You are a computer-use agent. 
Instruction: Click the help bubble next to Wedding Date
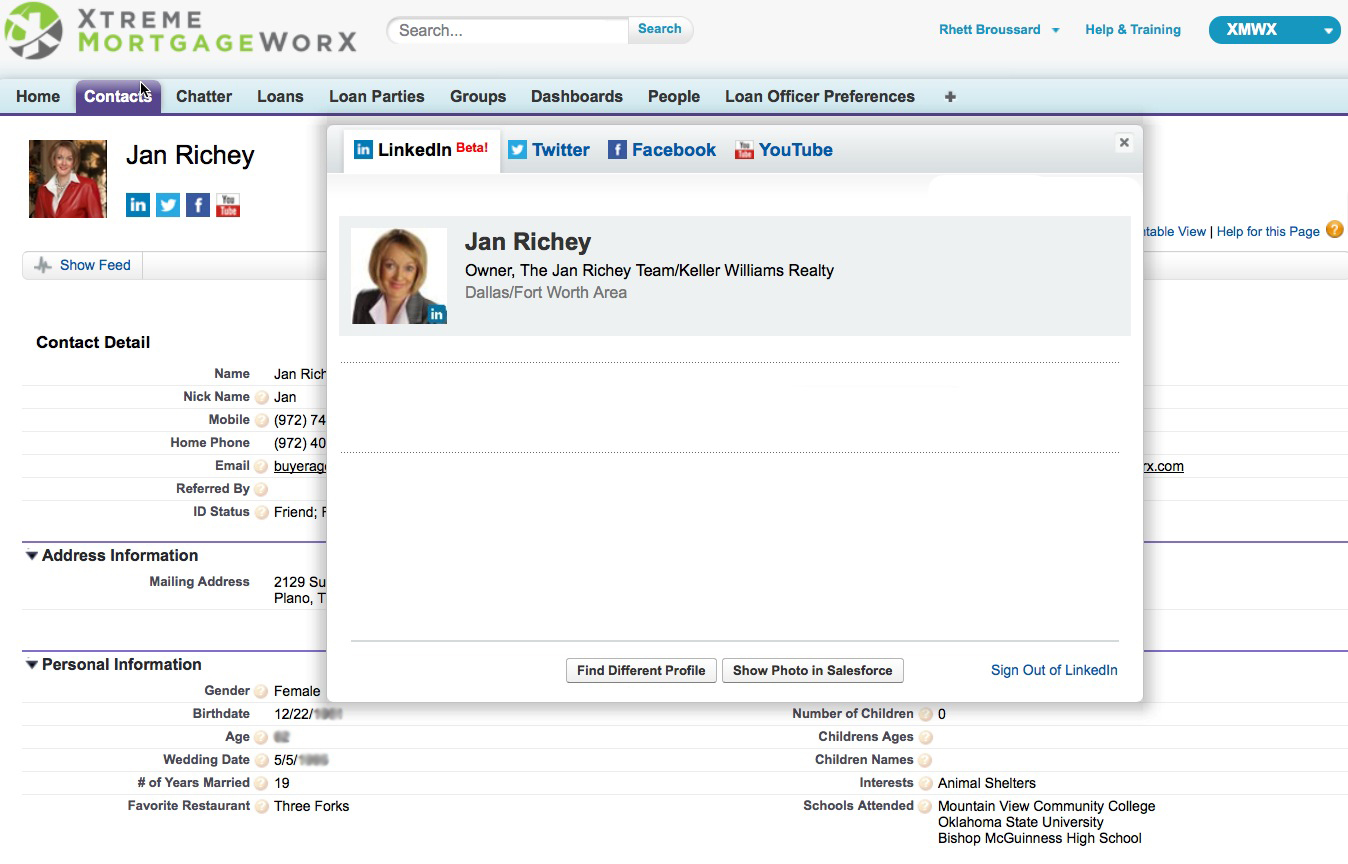pos(262,761)
